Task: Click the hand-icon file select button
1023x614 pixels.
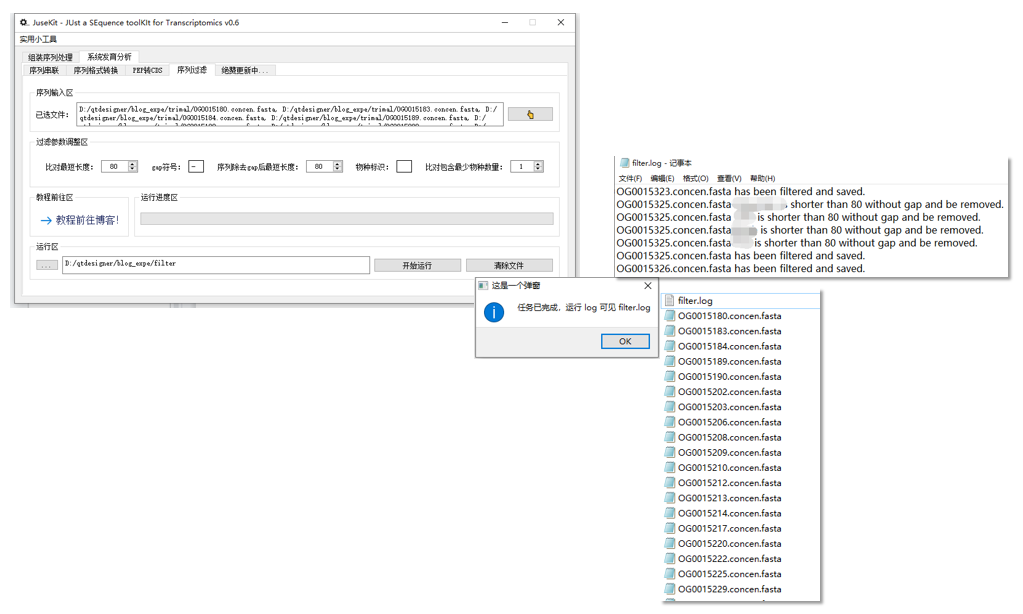Action: (x=529, y=114)
